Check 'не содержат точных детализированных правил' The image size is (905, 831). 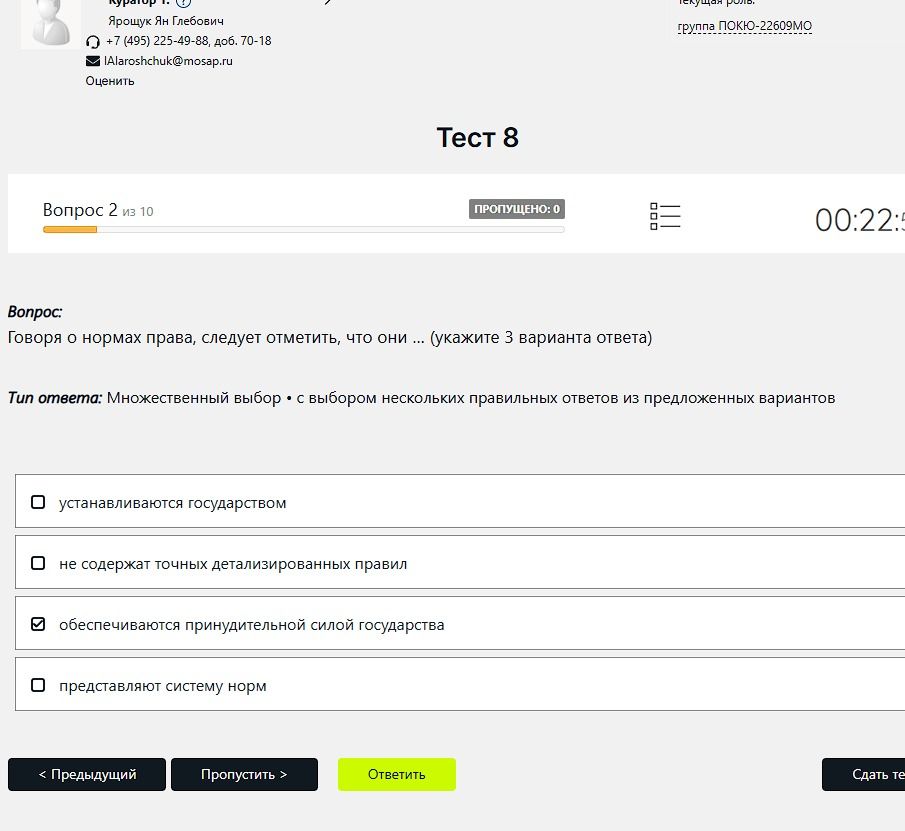pos(38,563)
